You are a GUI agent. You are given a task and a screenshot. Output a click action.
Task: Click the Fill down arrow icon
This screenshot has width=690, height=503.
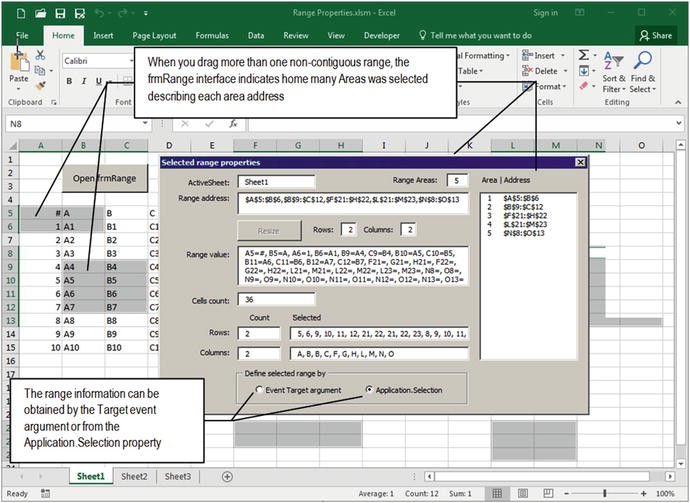(x=584, y=70)
